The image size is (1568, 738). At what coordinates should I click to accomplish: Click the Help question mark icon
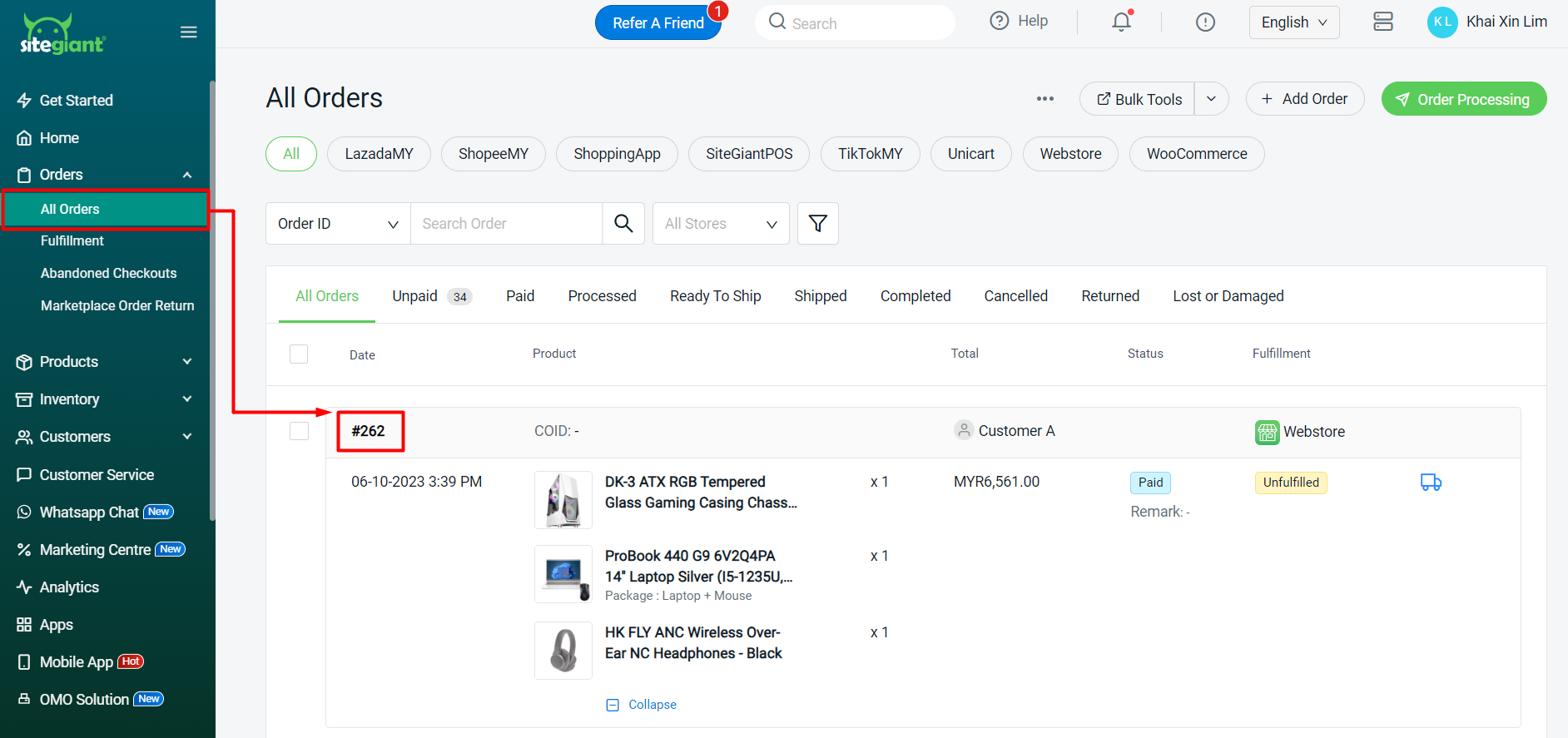(999, 21)
